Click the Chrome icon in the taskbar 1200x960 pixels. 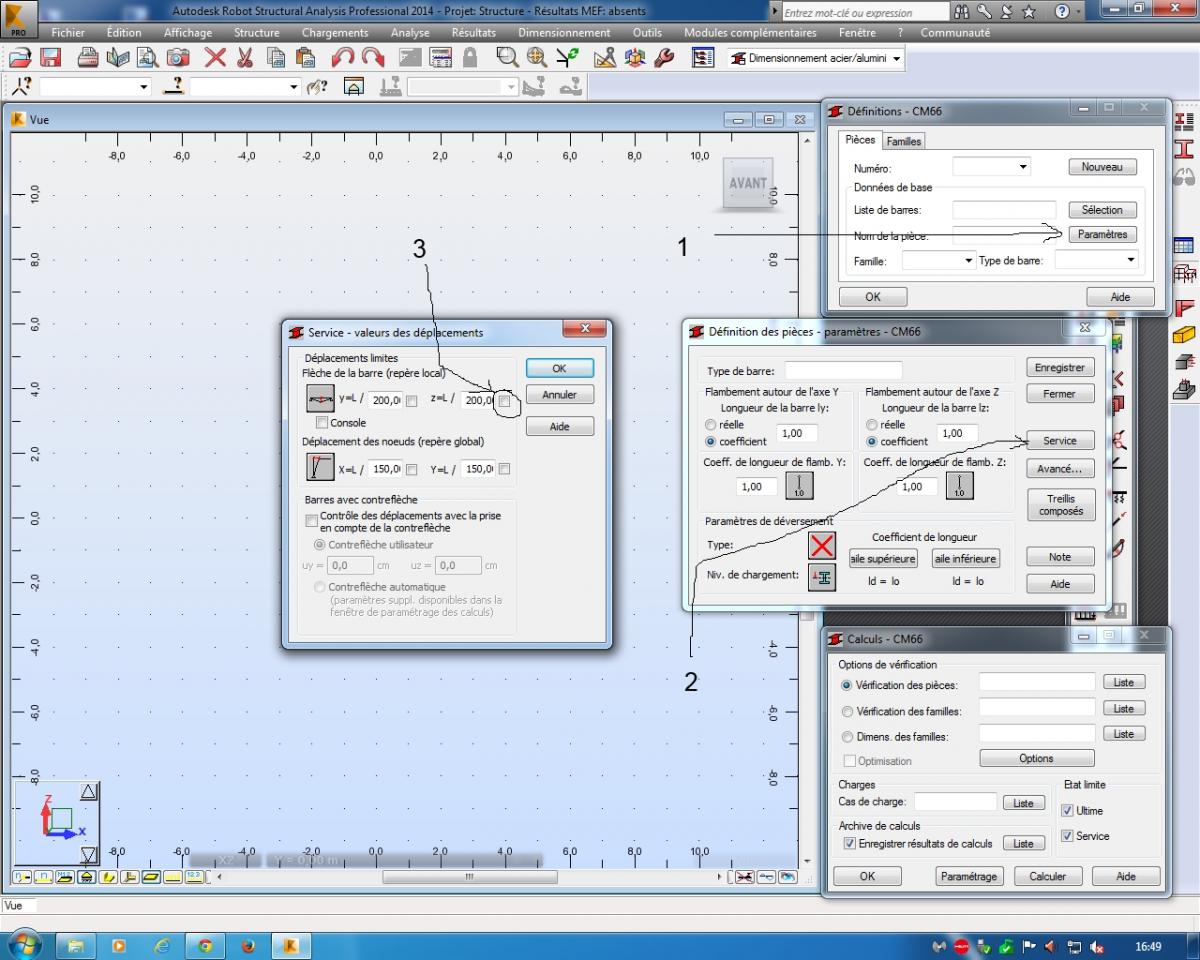(x=205, y=945)
